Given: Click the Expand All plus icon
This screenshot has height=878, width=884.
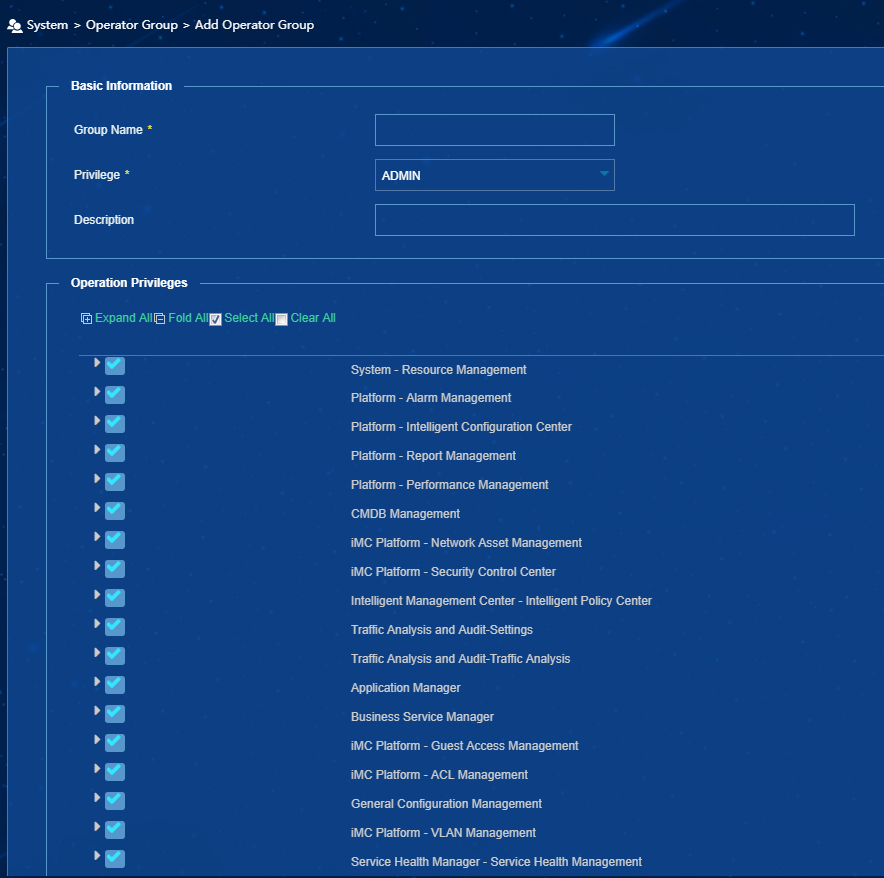Looking at the screenshot, I should 86,319.
